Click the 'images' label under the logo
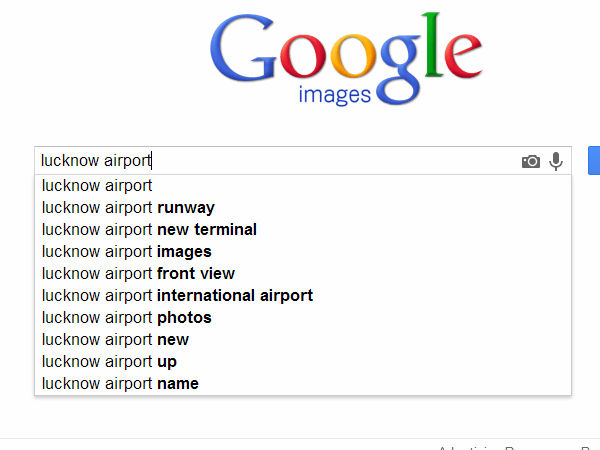The image size is (600, 450). [335, 95]
